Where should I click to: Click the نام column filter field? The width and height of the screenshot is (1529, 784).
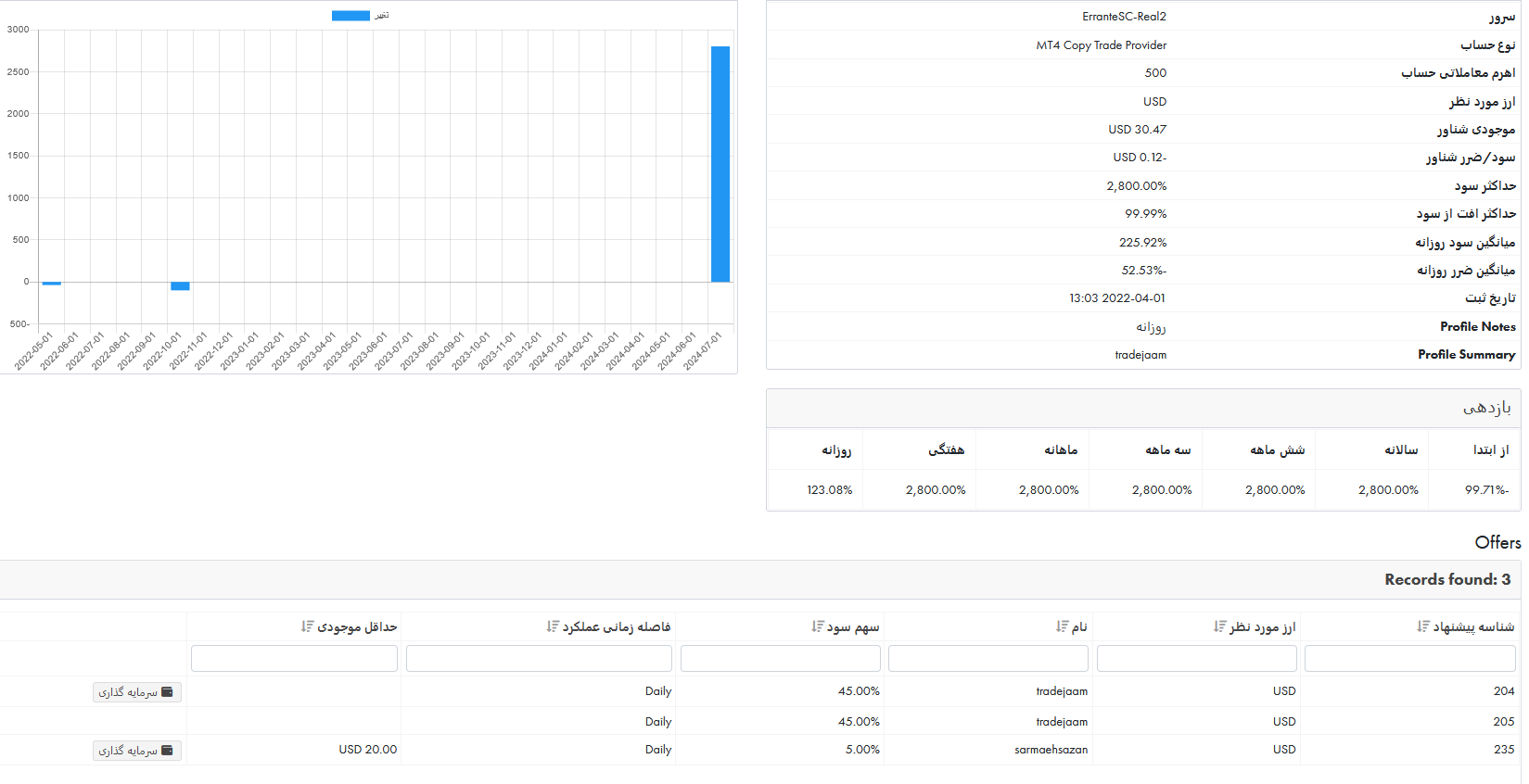[987, 659]
